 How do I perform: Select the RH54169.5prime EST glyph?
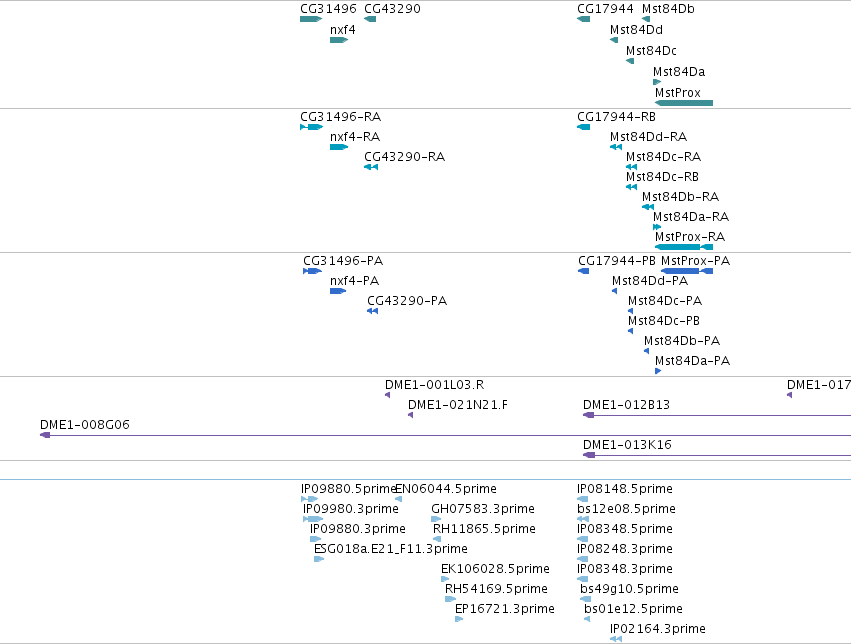450,599
